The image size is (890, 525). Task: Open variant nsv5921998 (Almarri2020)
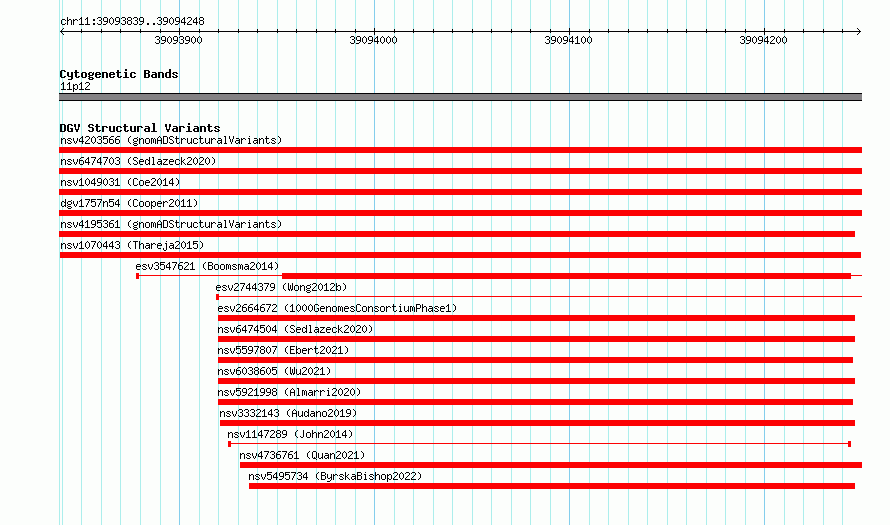(x=289, y=392)
